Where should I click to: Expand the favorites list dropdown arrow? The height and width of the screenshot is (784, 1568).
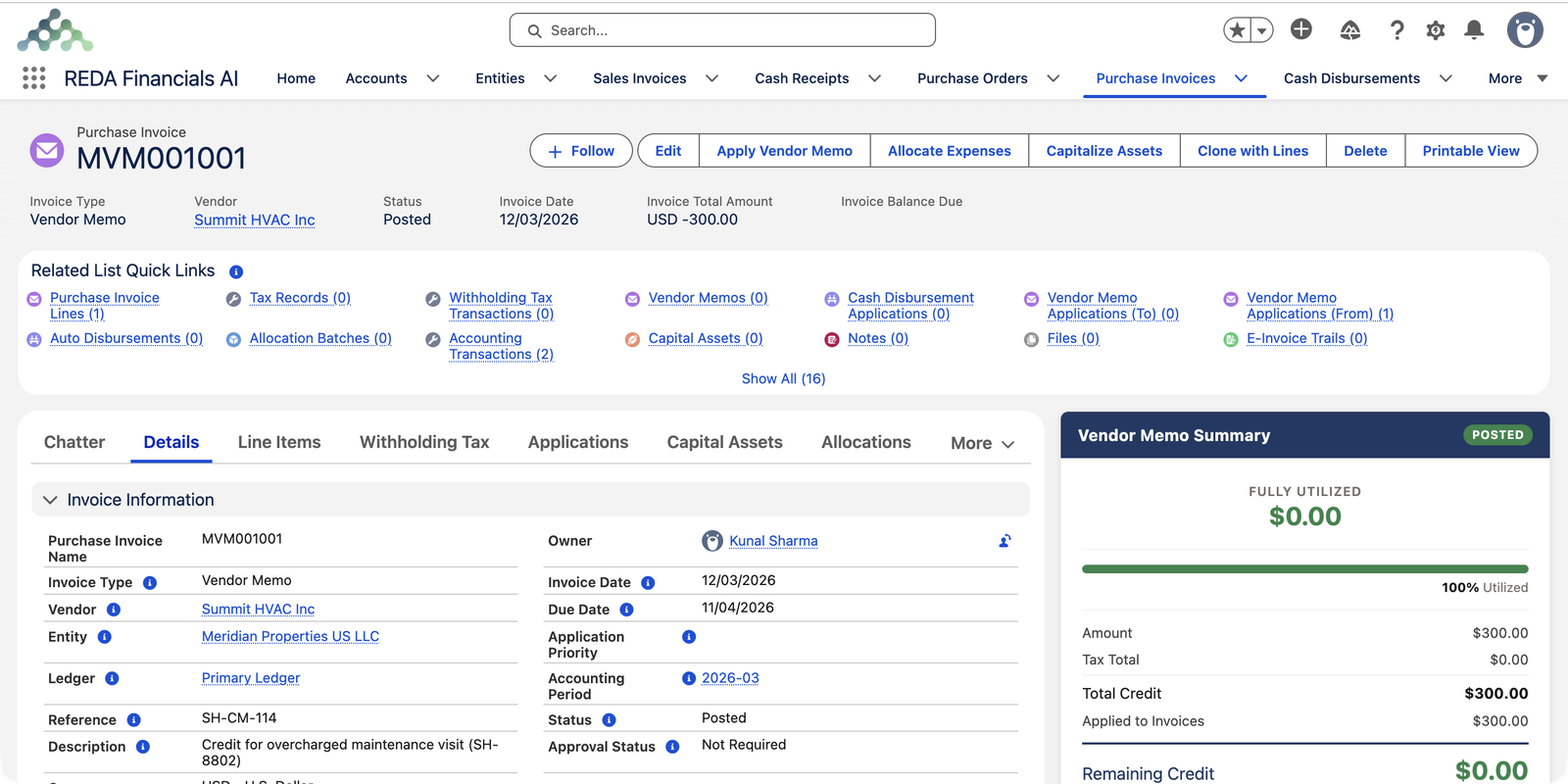click(1262, 30)
